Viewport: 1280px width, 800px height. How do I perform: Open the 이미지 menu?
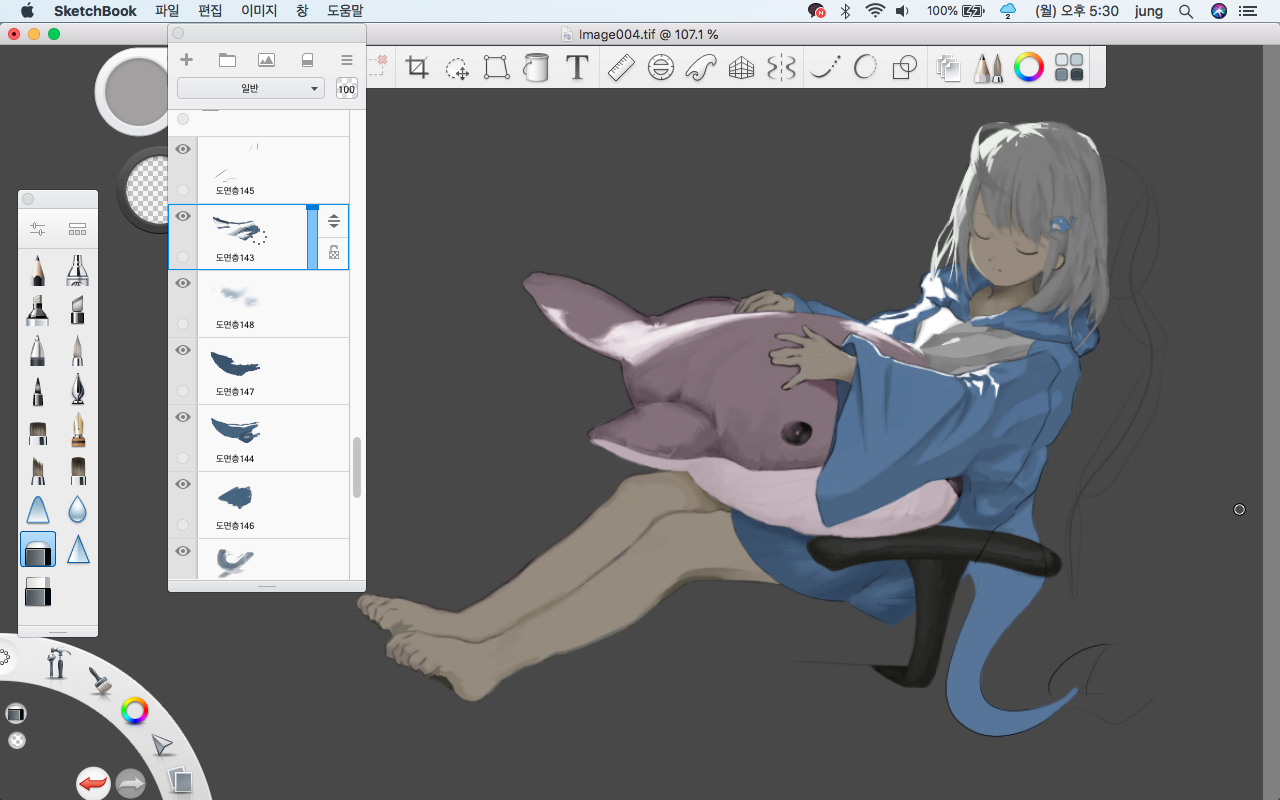tap(260, 11)
